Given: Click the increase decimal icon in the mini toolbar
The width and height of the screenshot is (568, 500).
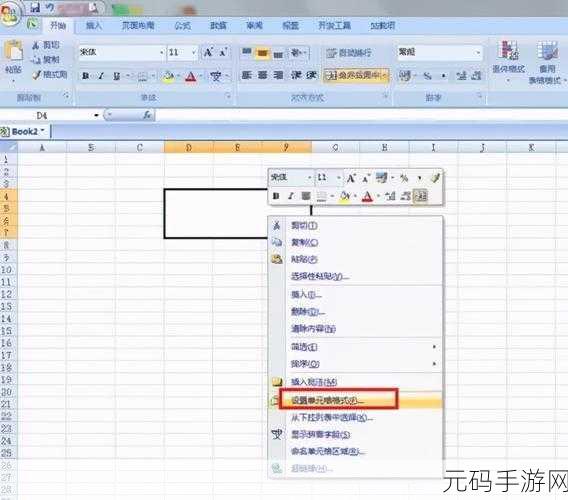Looking at the screenshot, I should click(390, 196).
